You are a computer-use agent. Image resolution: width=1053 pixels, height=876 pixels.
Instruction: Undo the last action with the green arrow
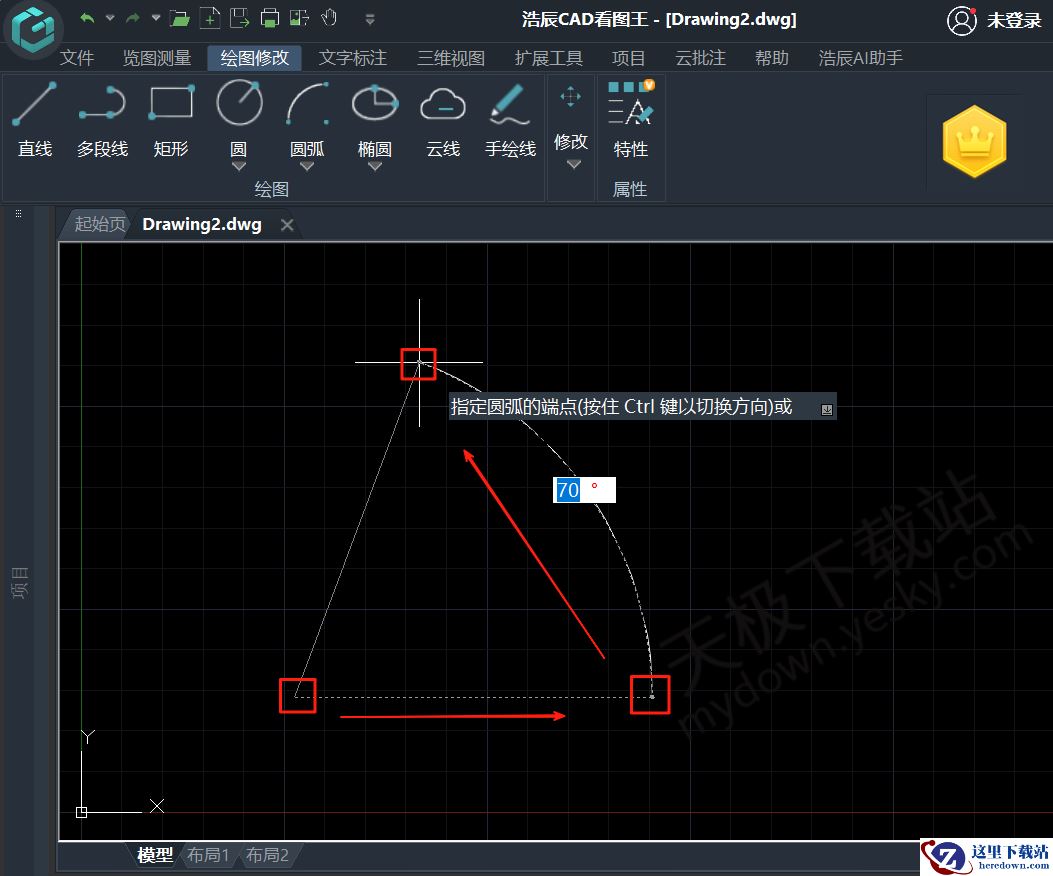87,18
